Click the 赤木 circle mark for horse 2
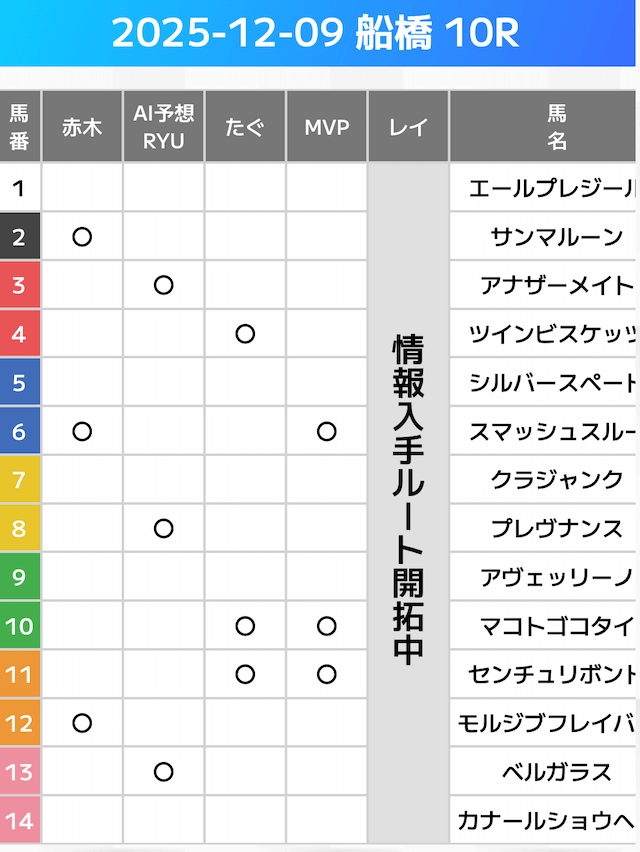This screenshot has height=852, width=640. (83, 237)
